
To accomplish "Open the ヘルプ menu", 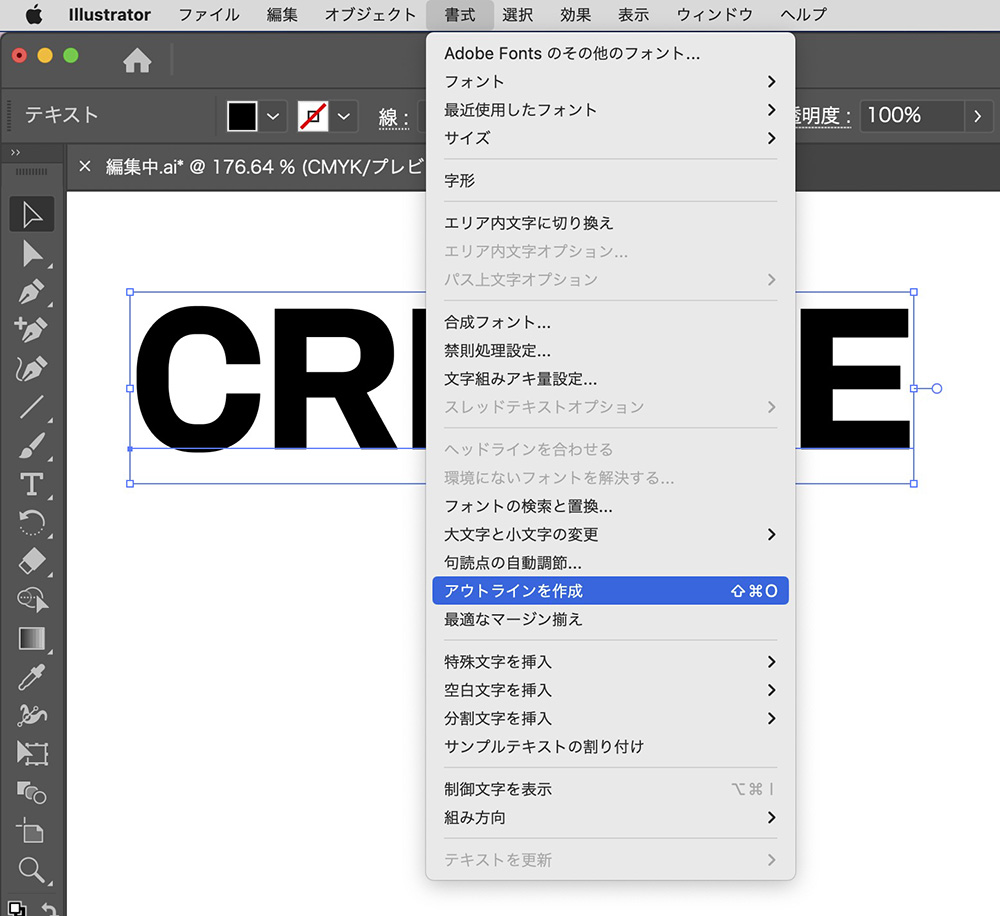I will coord(804,15).
